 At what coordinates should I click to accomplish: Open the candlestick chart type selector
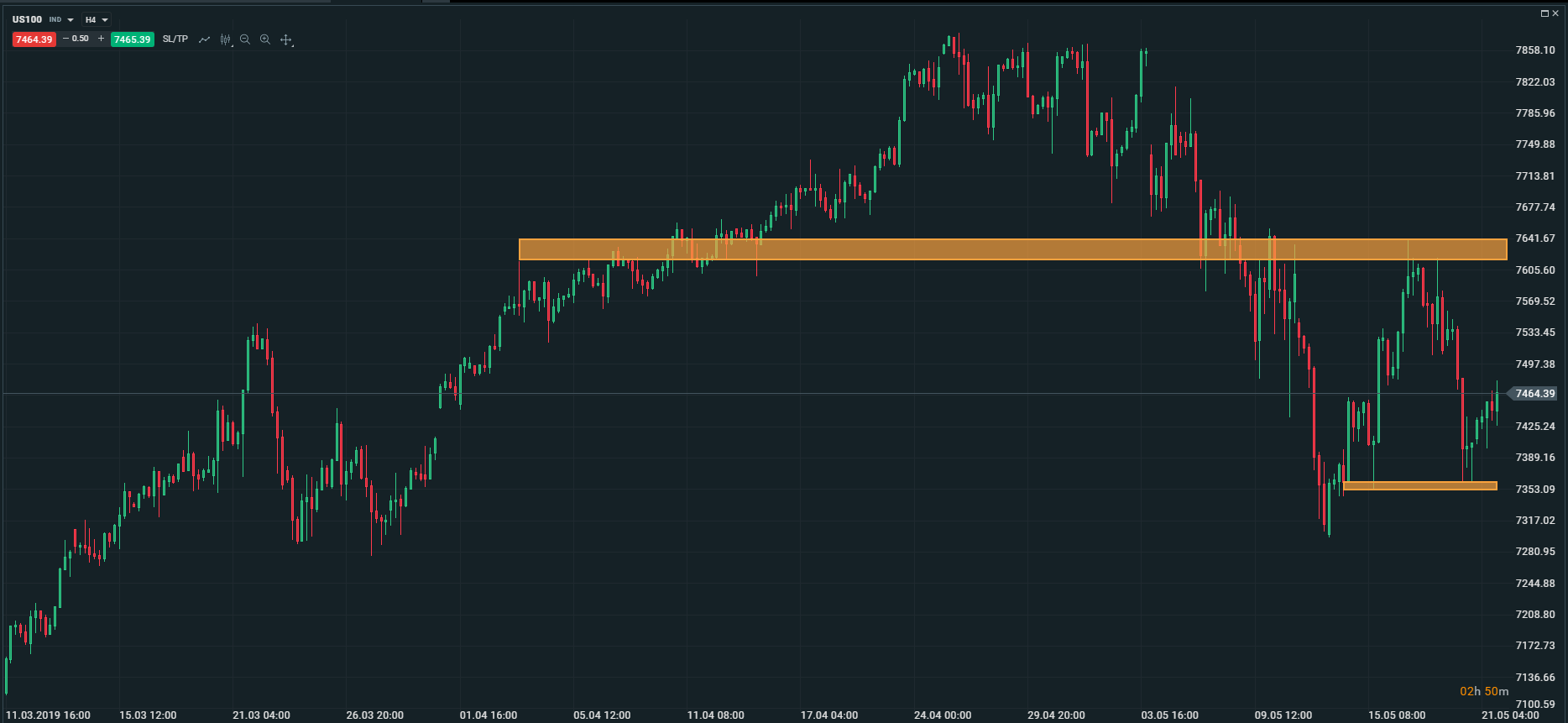pos(225,39)
